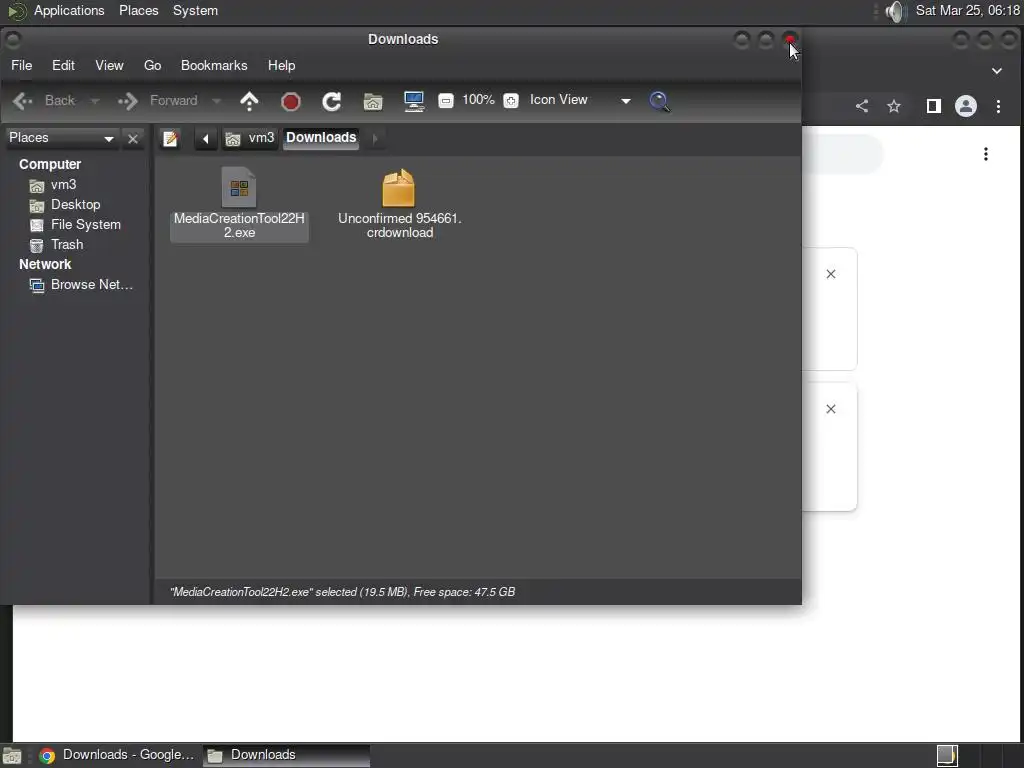Open the File menu
Image resolution: width=1024 pixels, height=768 pixels.
[x=22, y=65]
